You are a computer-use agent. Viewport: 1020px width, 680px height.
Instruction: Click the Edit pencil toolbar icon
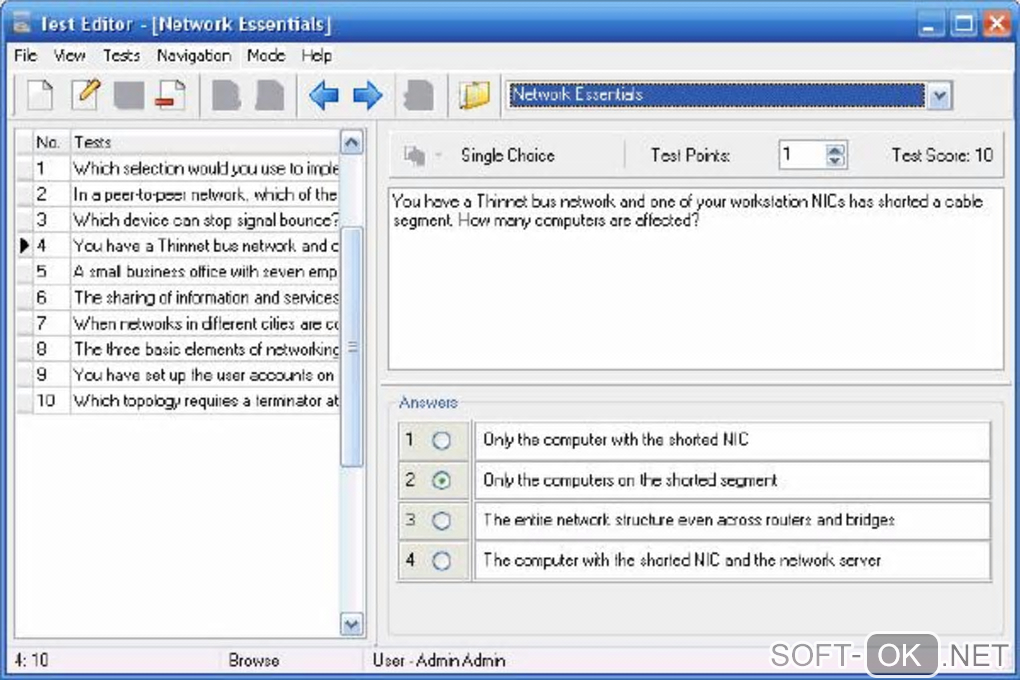click(x=86, y=95)
